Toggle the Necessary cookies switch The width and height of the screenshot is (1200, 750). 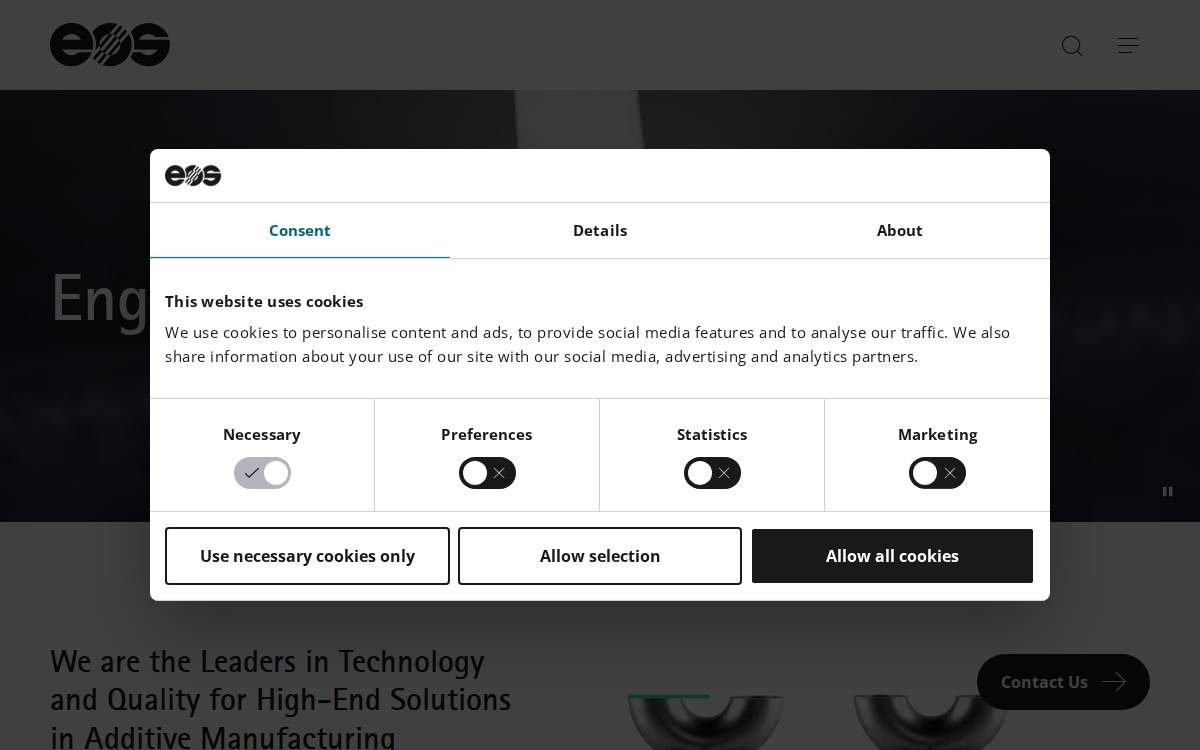coord(262,473)
